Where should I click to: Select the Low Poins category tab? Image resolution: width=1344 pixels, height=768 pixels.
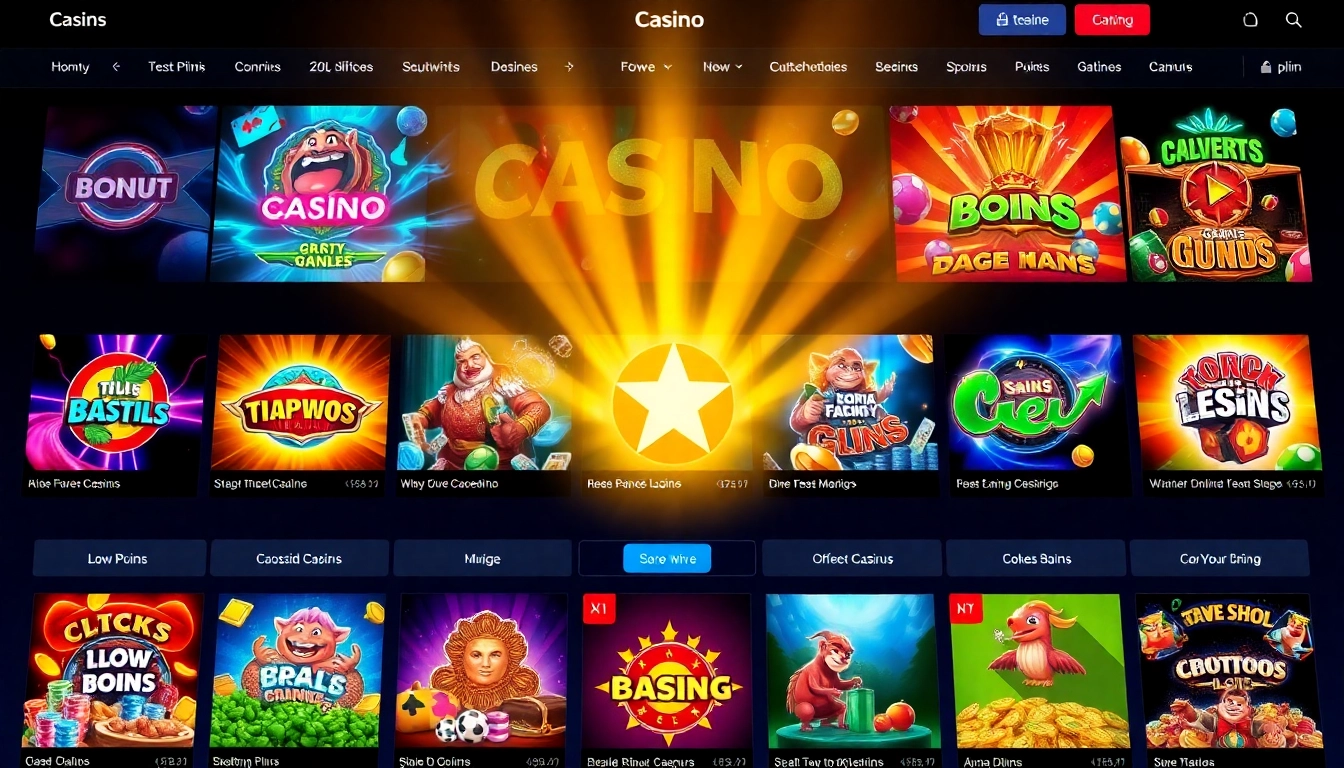[119, 558]
